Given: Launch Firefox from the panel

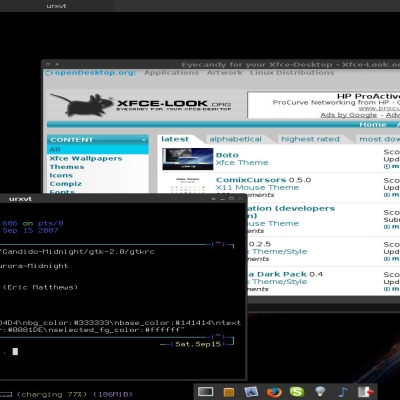Looking at the screenshot, I should [274, 392].
